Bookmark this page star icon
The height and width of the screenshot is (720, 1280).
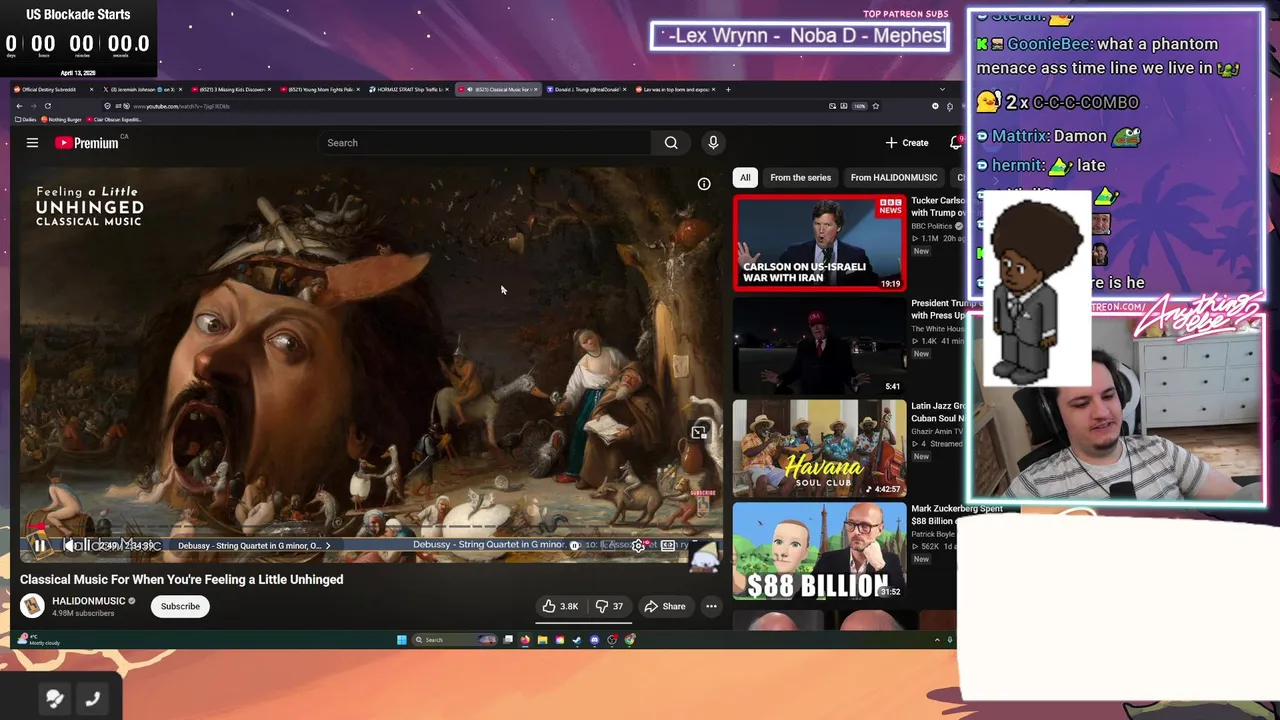pos(876,106)
